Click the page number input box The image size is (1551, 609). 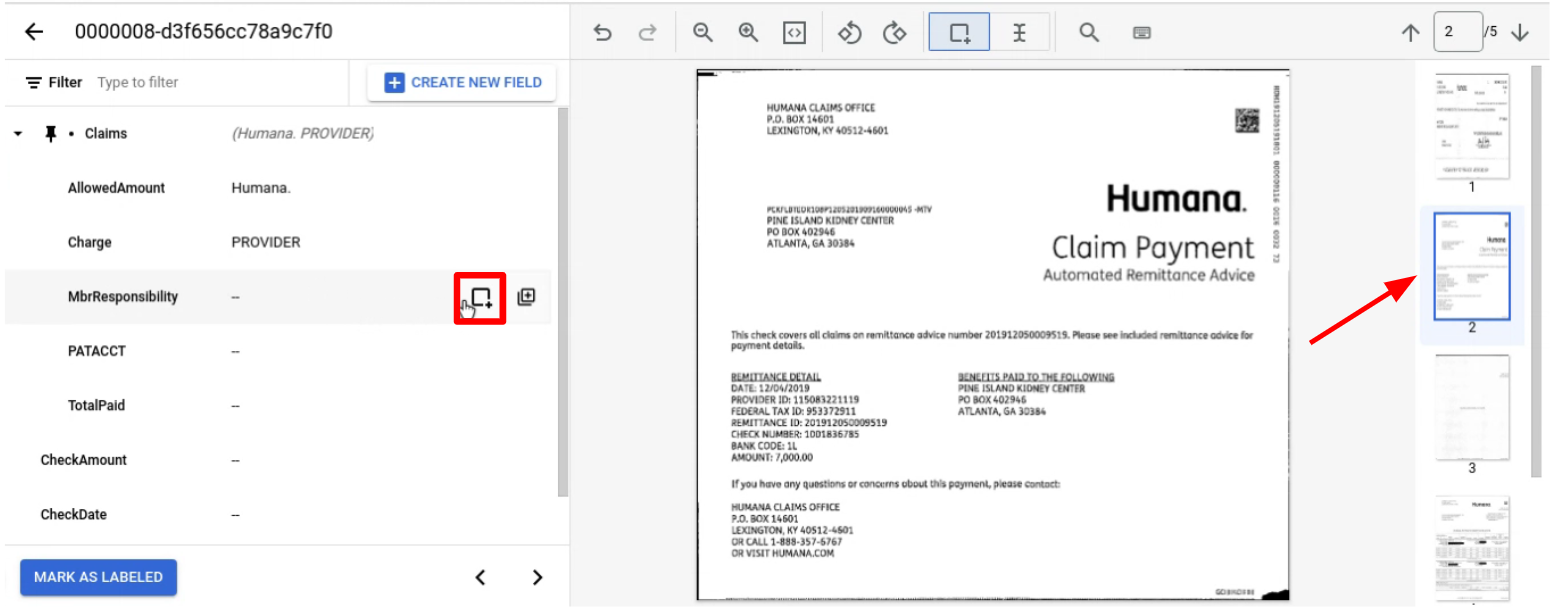1456,32
